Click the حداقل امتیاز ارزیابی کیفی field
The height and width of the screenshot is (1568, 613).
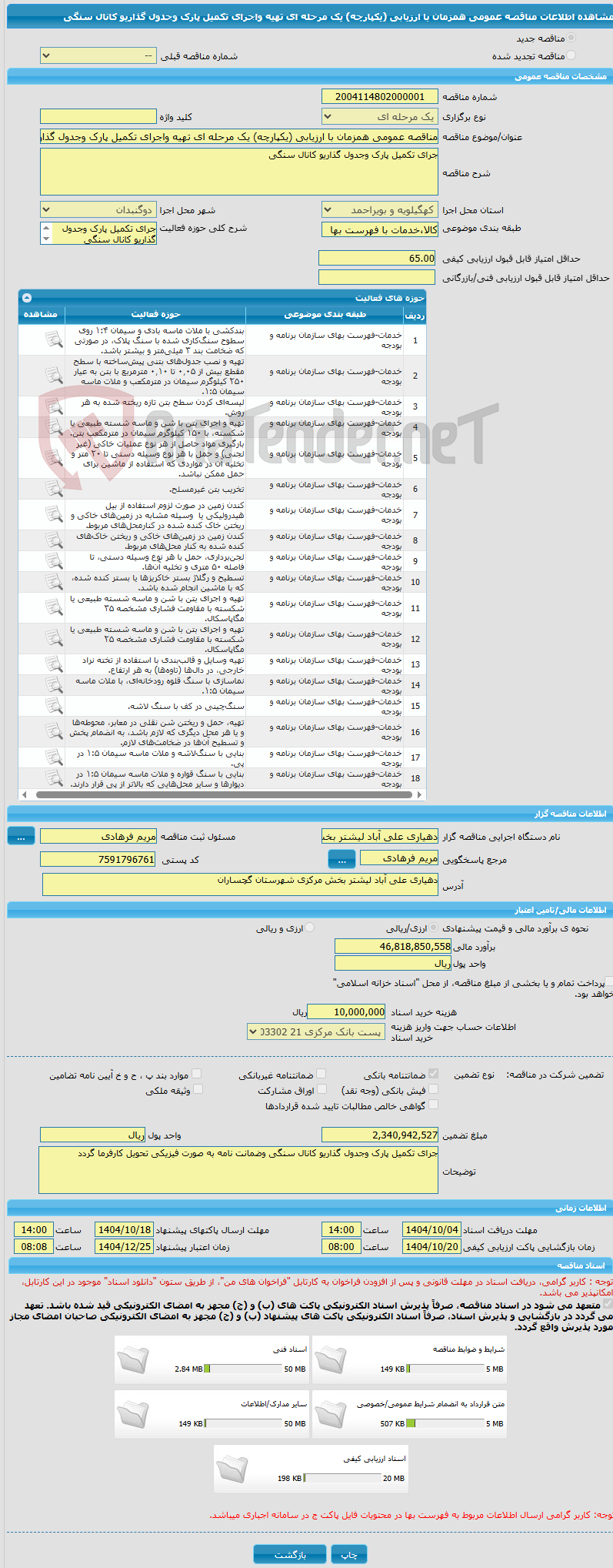pos(378,259)
